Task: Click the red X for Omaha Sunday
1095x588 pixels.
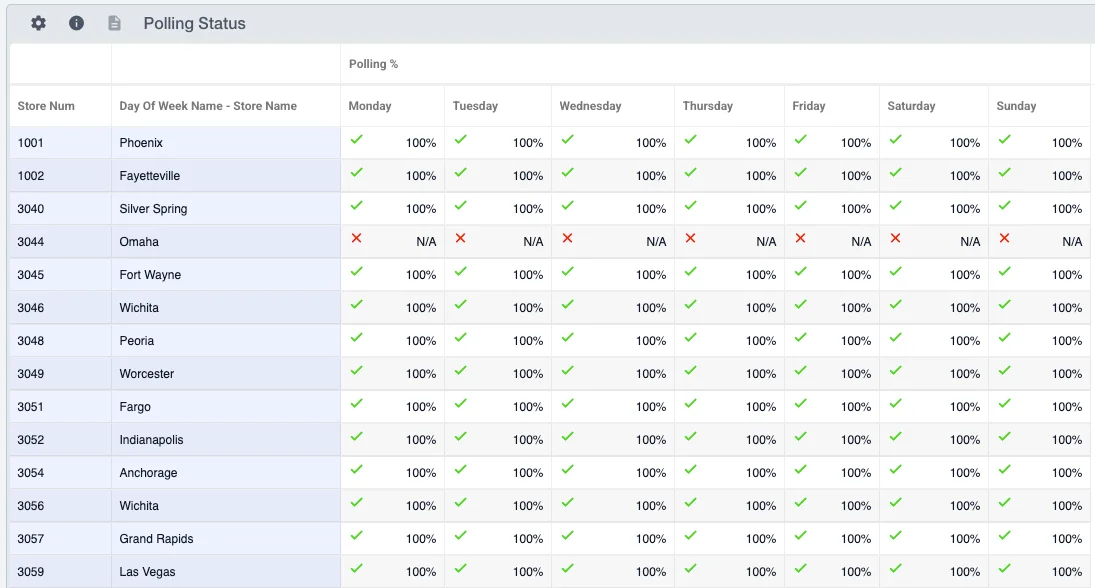Action: pyautogui.click(x=1004, y=238)
